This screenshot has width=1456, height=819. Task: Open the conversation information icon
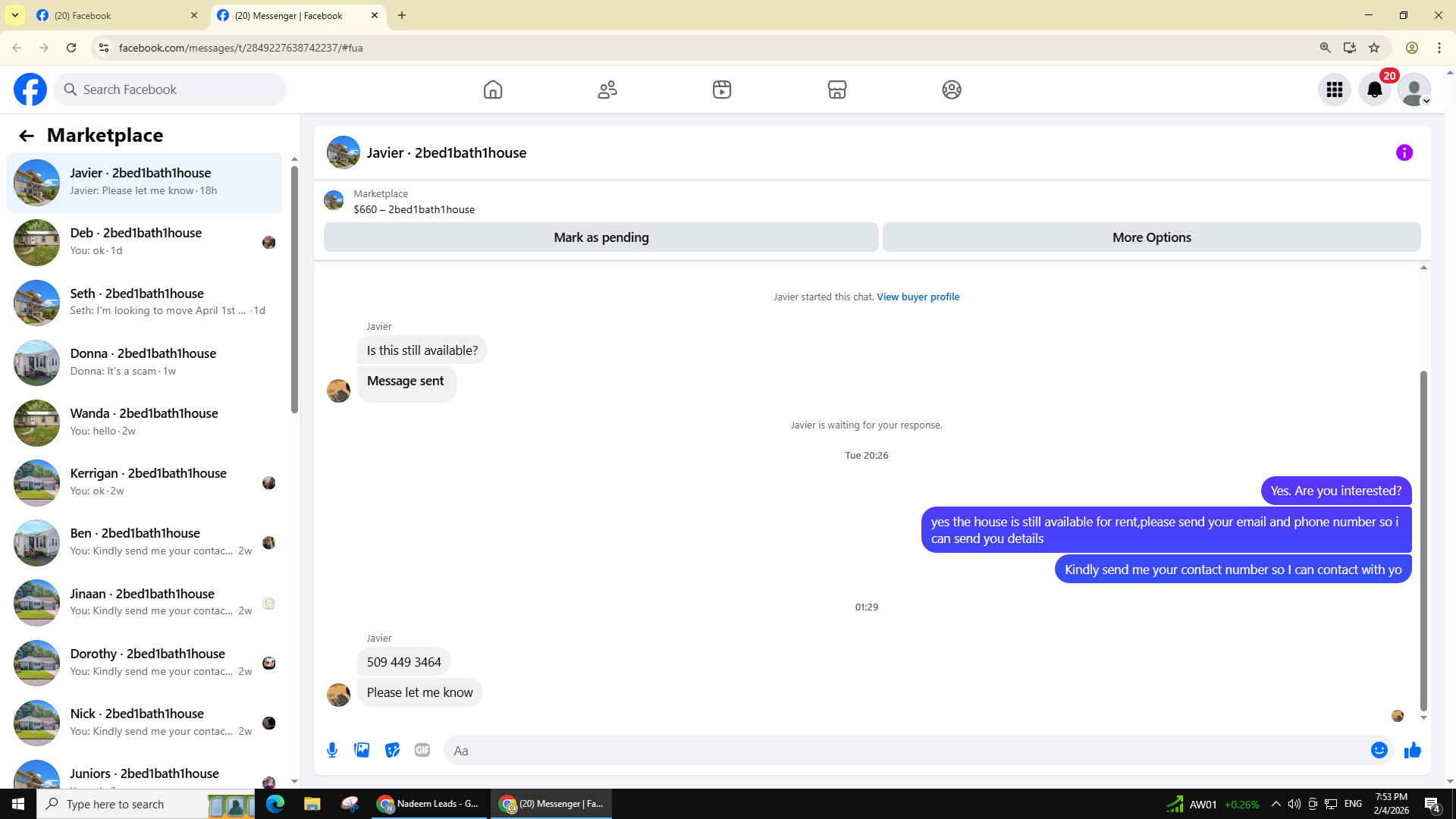(x=1404, y=152)
